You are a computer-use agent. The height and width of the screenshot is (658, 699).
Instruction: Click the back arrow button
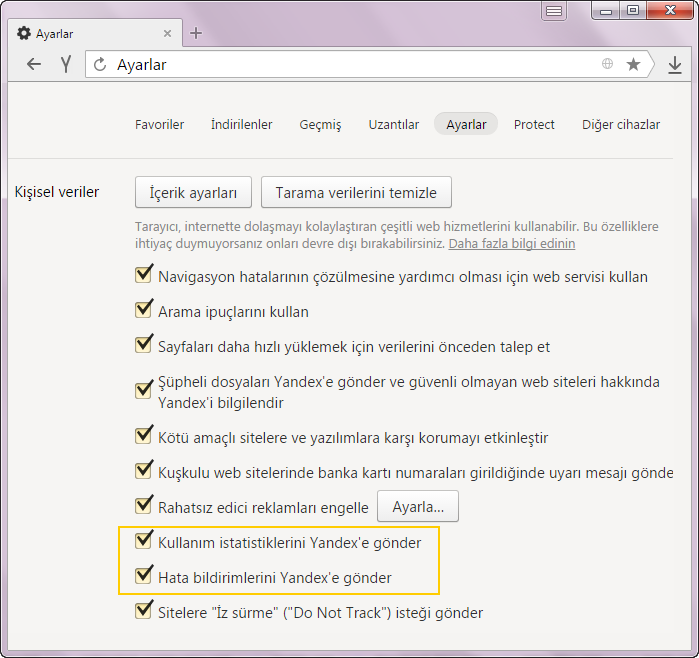coord(34,65)
